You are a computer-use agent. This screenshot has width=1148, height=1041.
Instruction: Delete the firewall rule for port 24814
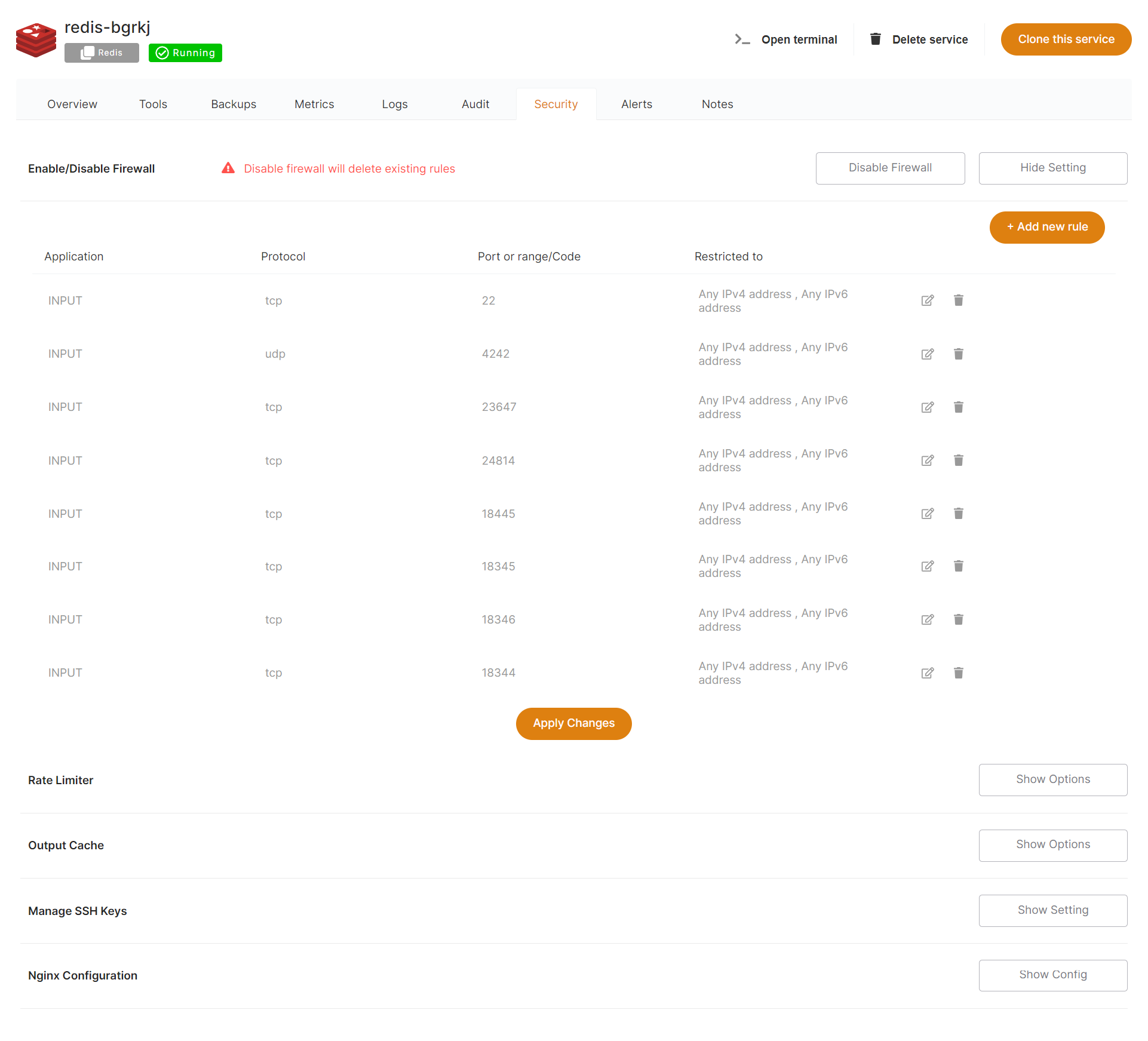[959, 460]
